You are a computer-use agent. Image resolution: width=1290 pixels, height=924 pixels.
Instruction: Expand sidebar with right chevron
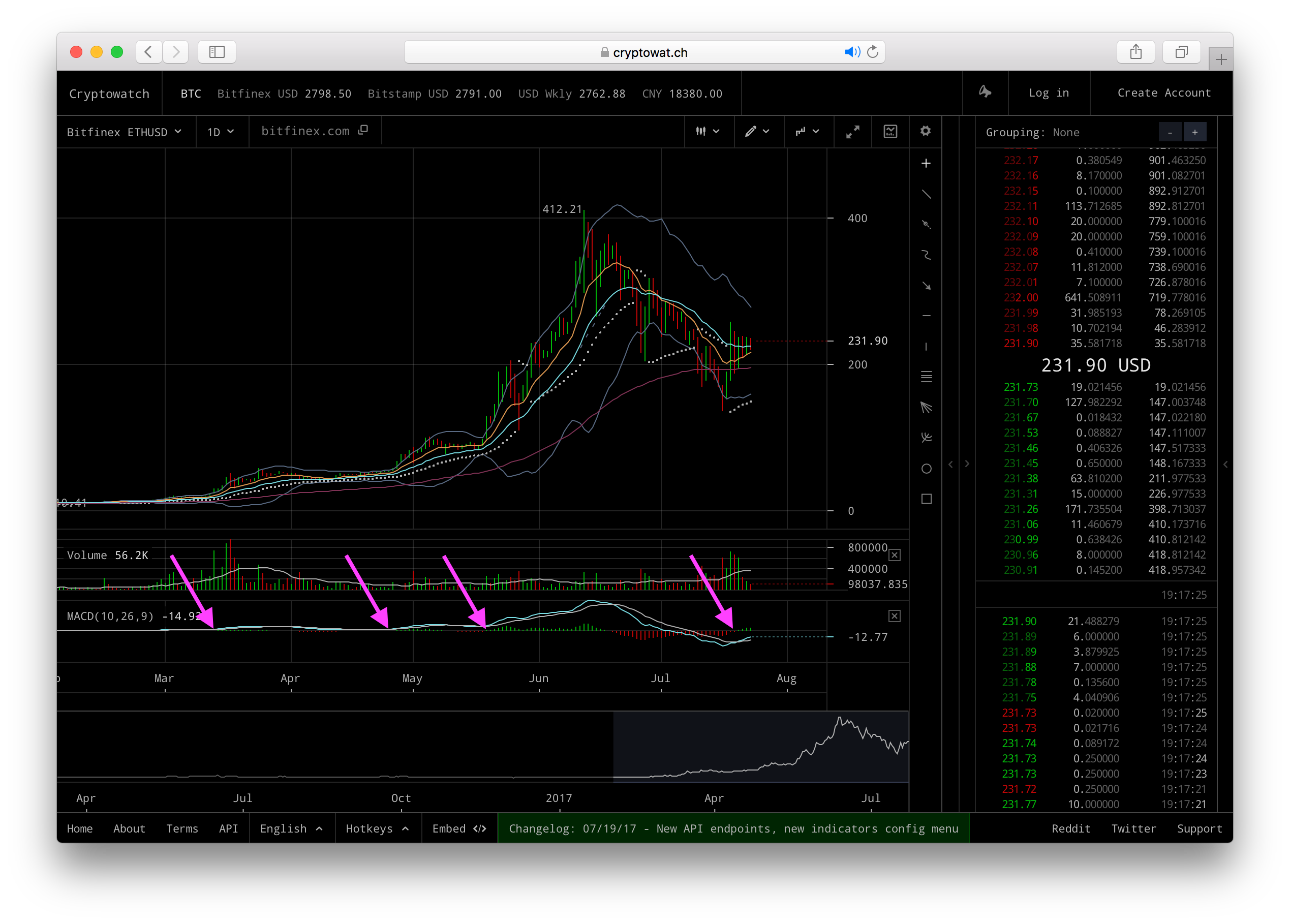967,464
